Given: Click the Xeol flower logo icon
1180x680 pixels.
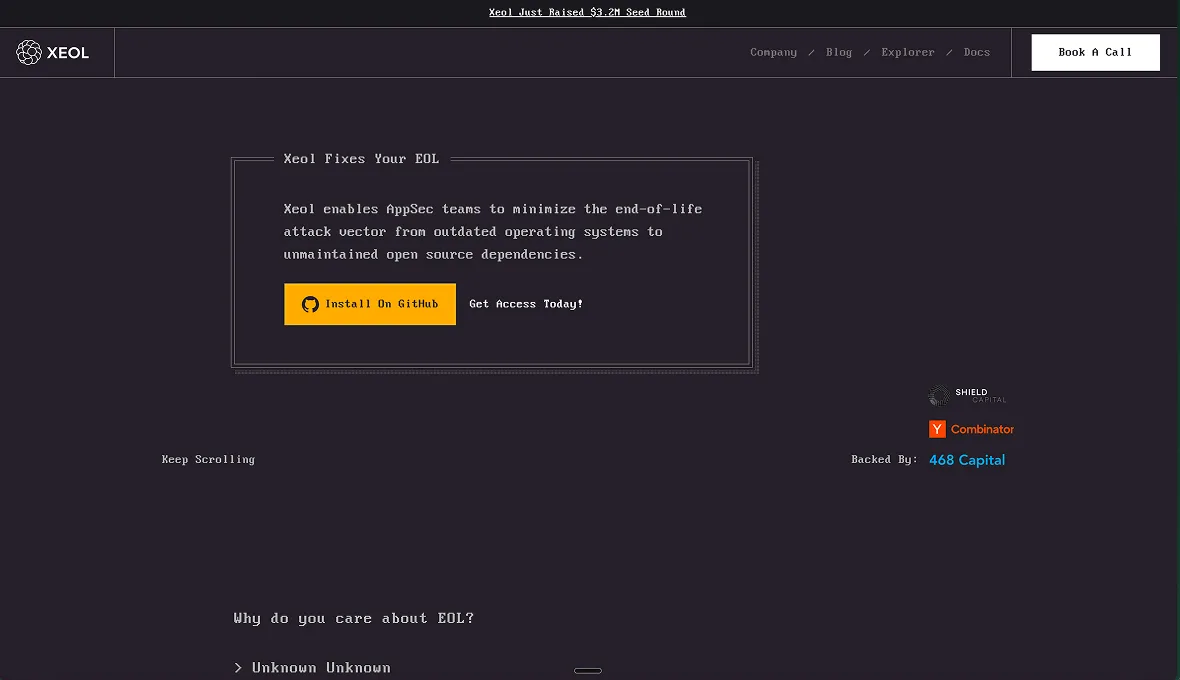Looking at the screenshot, I should (29, 52).
